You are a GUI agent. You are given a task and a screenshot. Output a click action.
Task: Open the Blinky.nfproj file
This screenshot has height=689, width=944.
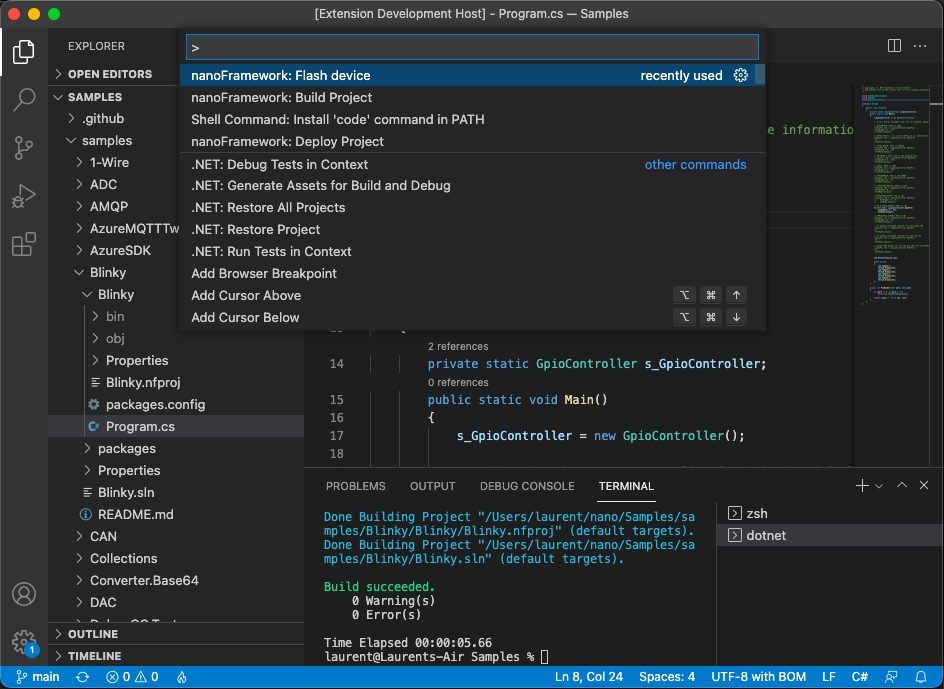[x=176, y=382]
